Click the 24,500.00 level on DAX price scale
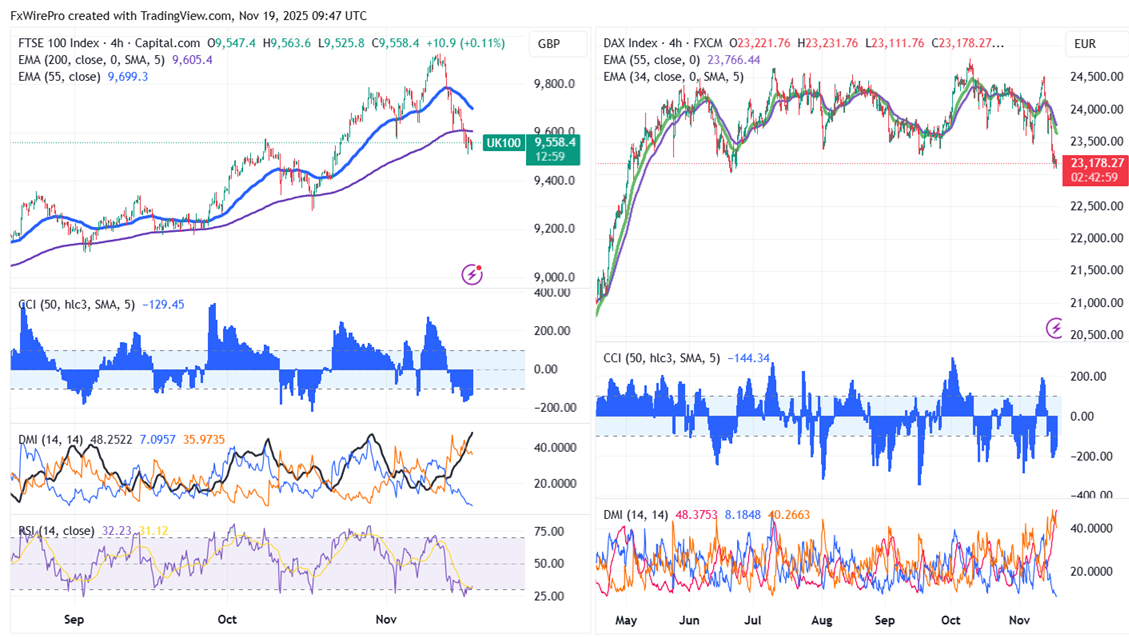This screenshot has height=637, width=1129. (x=1097, y=77)
